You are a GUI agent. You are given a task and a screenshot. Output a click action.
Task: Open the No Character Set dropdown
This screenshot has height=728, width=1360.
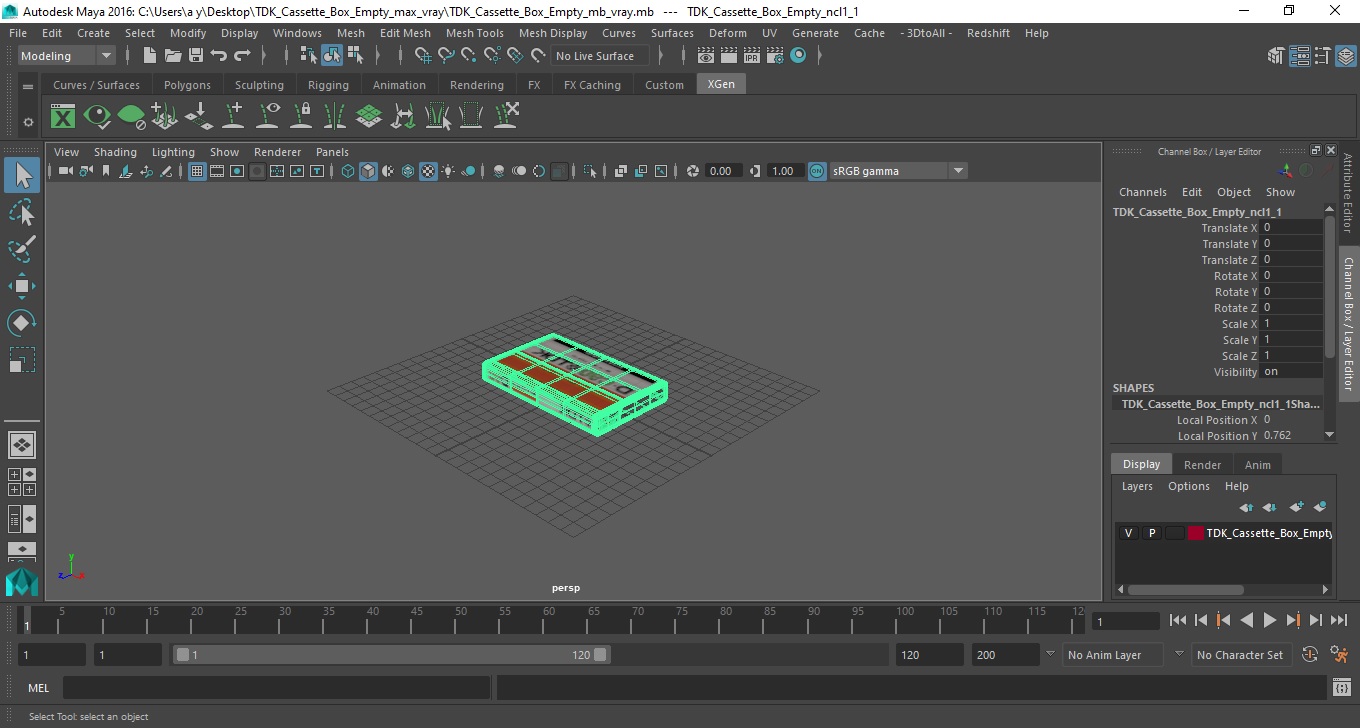[x=1240, y=655]
